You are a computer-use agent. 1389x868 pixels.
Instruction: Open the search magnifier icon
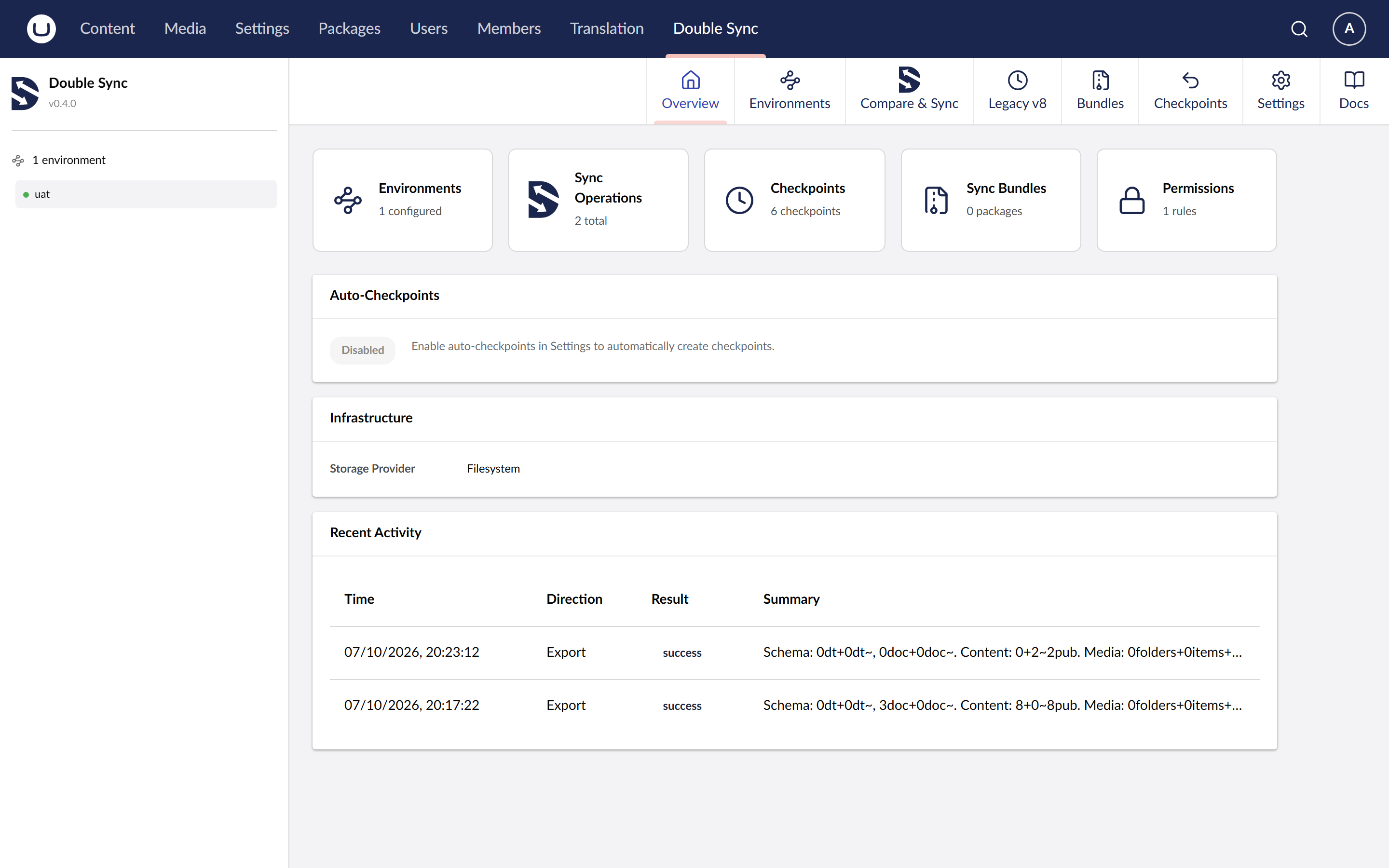click(x=1299, y=29)
